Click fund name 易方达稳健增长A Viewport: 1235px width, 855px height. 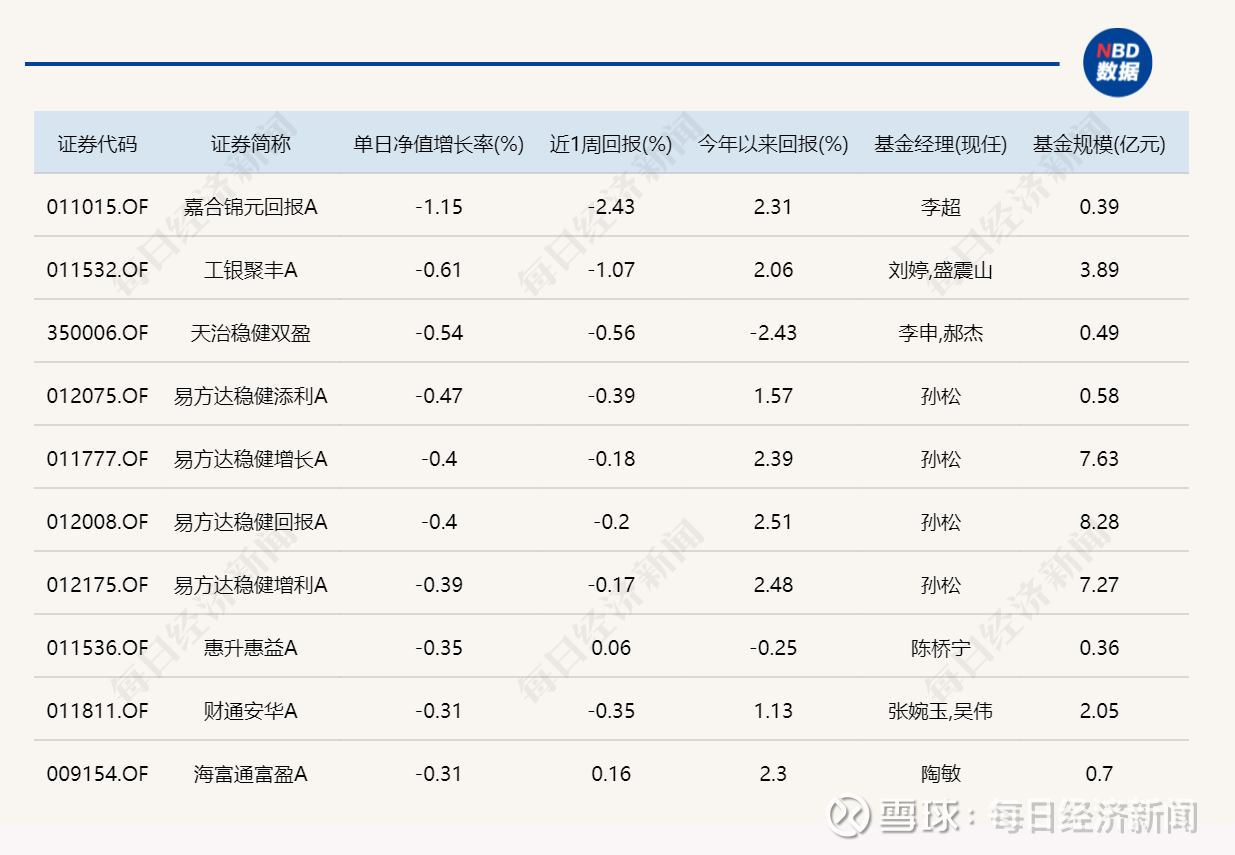251,459
